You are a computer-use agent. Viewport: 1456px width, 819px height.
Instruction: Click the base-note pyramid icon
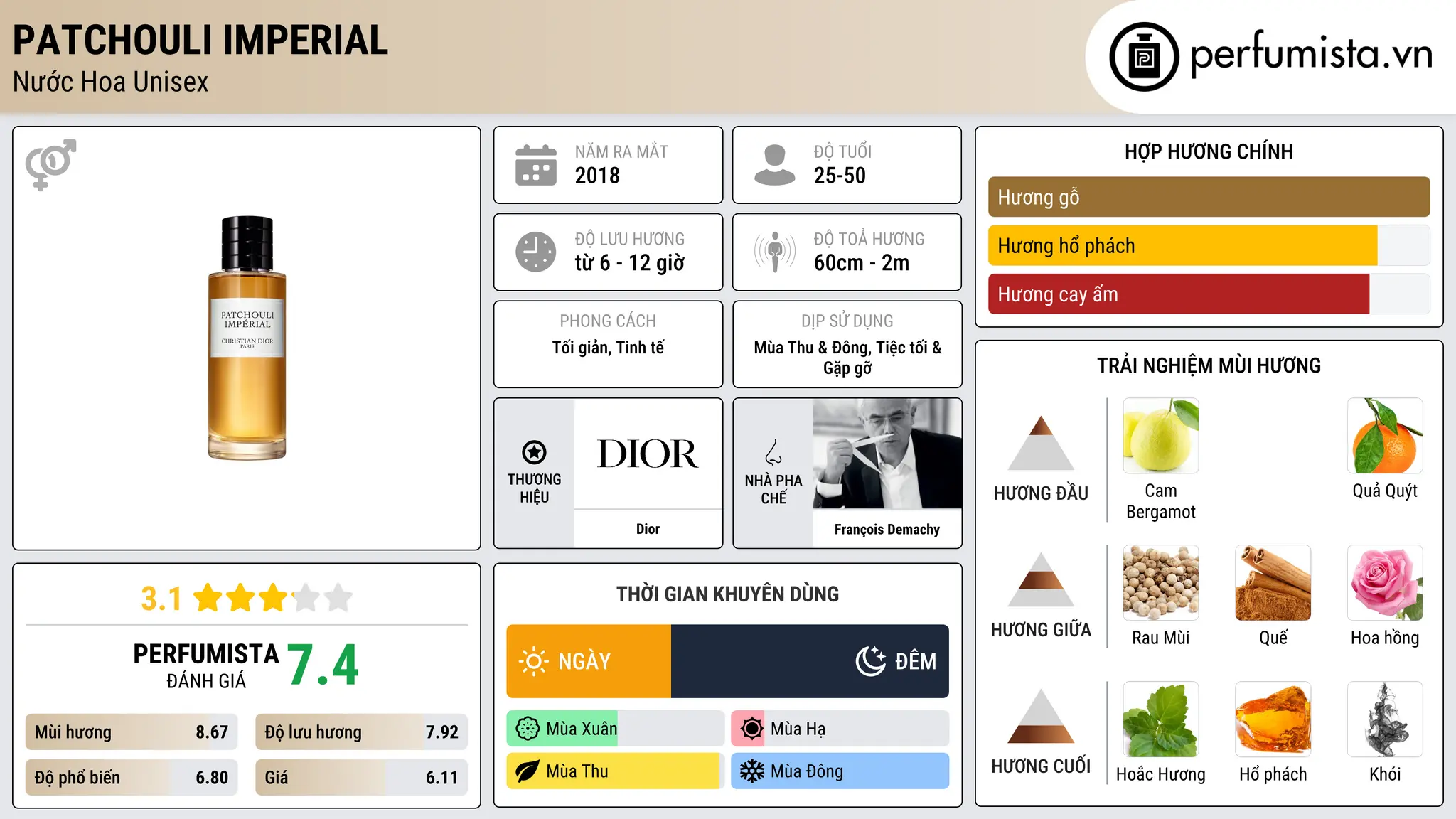coord(1041,716)
